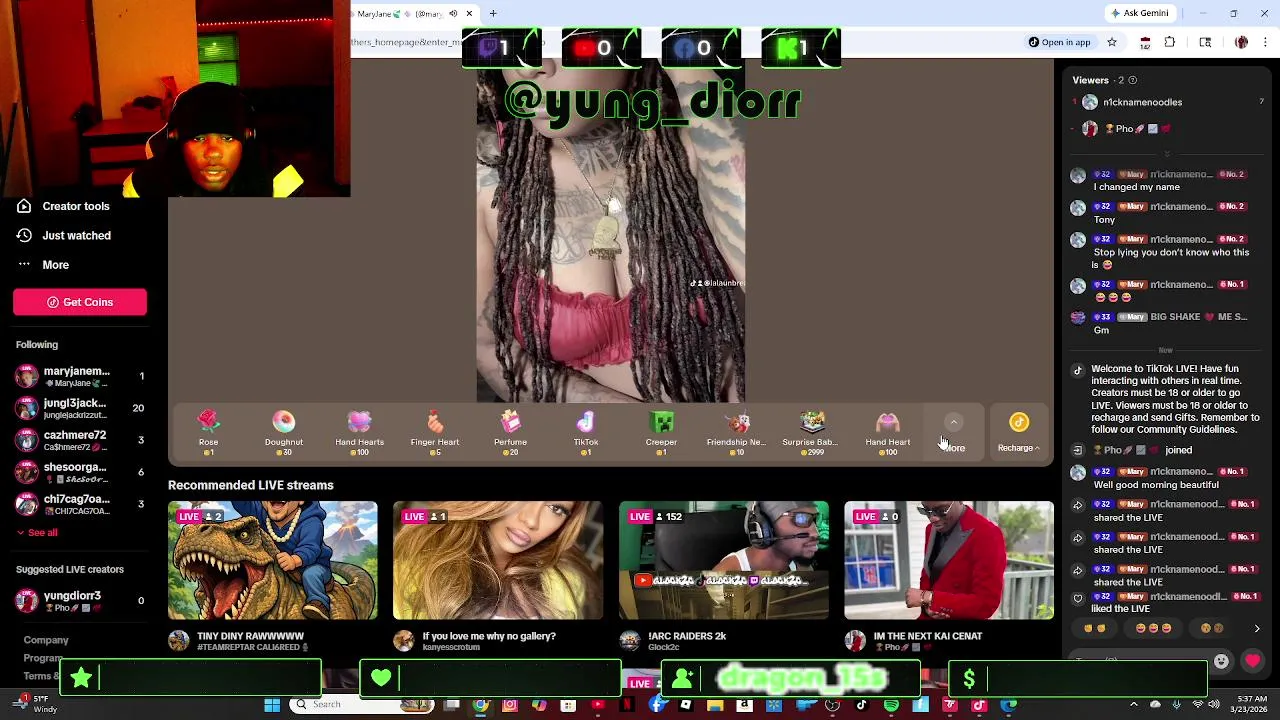1280x720 pixels.
Task: Open Spotify from the taskbar
Action: [x=891, y=705]
